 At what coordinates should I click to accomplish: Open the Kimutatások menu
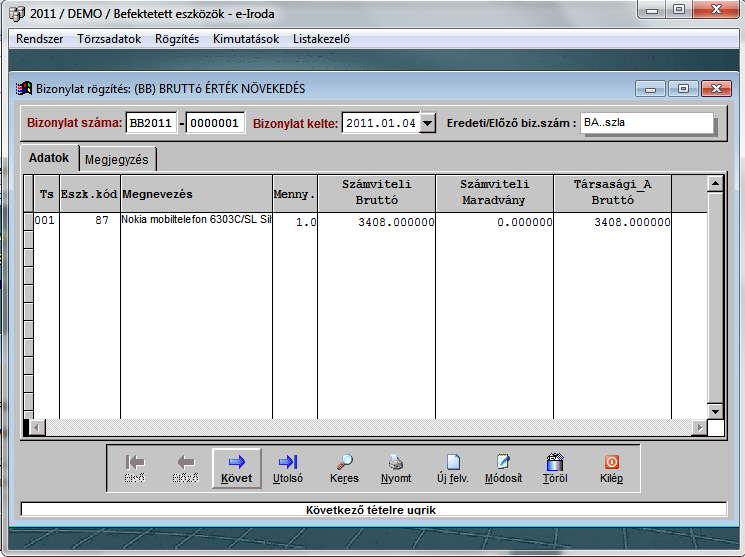point(245,39)
